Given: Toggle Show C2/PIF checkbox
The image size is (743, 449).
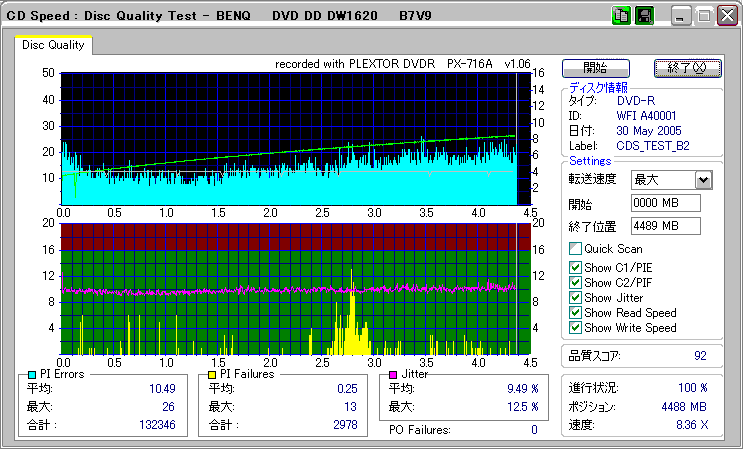Looking at the screenshot, I should point(575,282).
